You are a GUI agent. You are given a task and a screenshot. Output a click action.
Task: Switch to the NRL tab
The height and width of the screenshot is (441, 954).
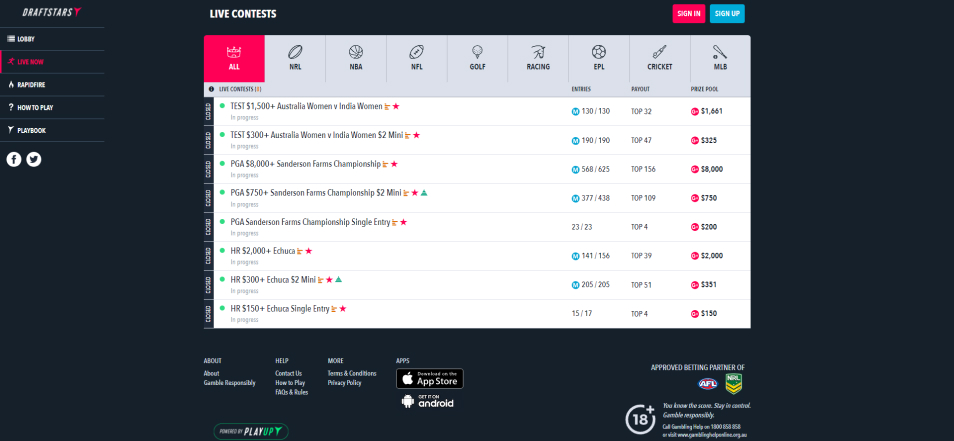[295, 58]
